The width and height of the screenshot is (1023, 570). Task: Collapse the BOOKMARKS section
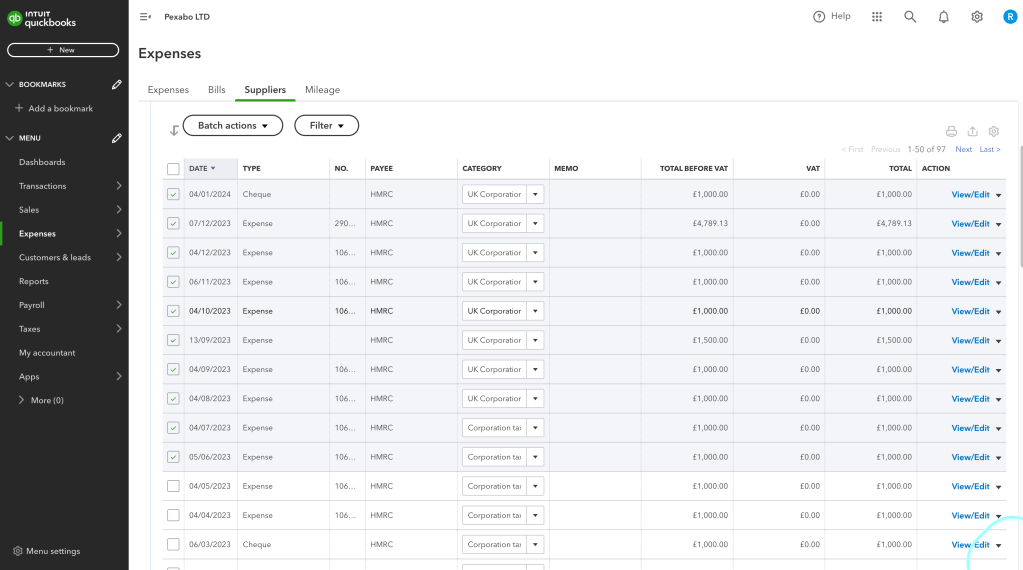point(10,84)
